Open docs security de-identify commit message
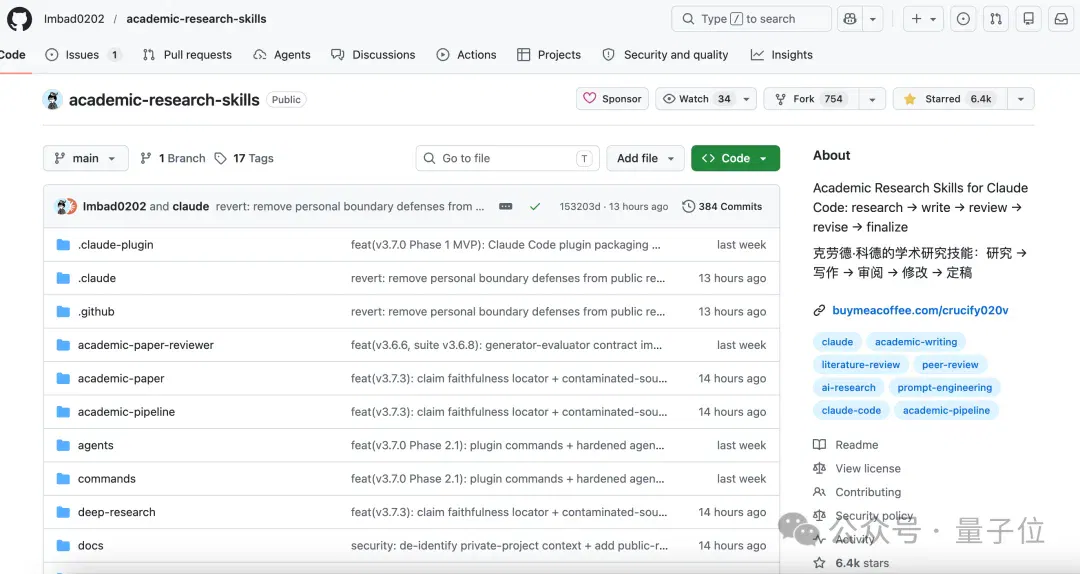 510,545
